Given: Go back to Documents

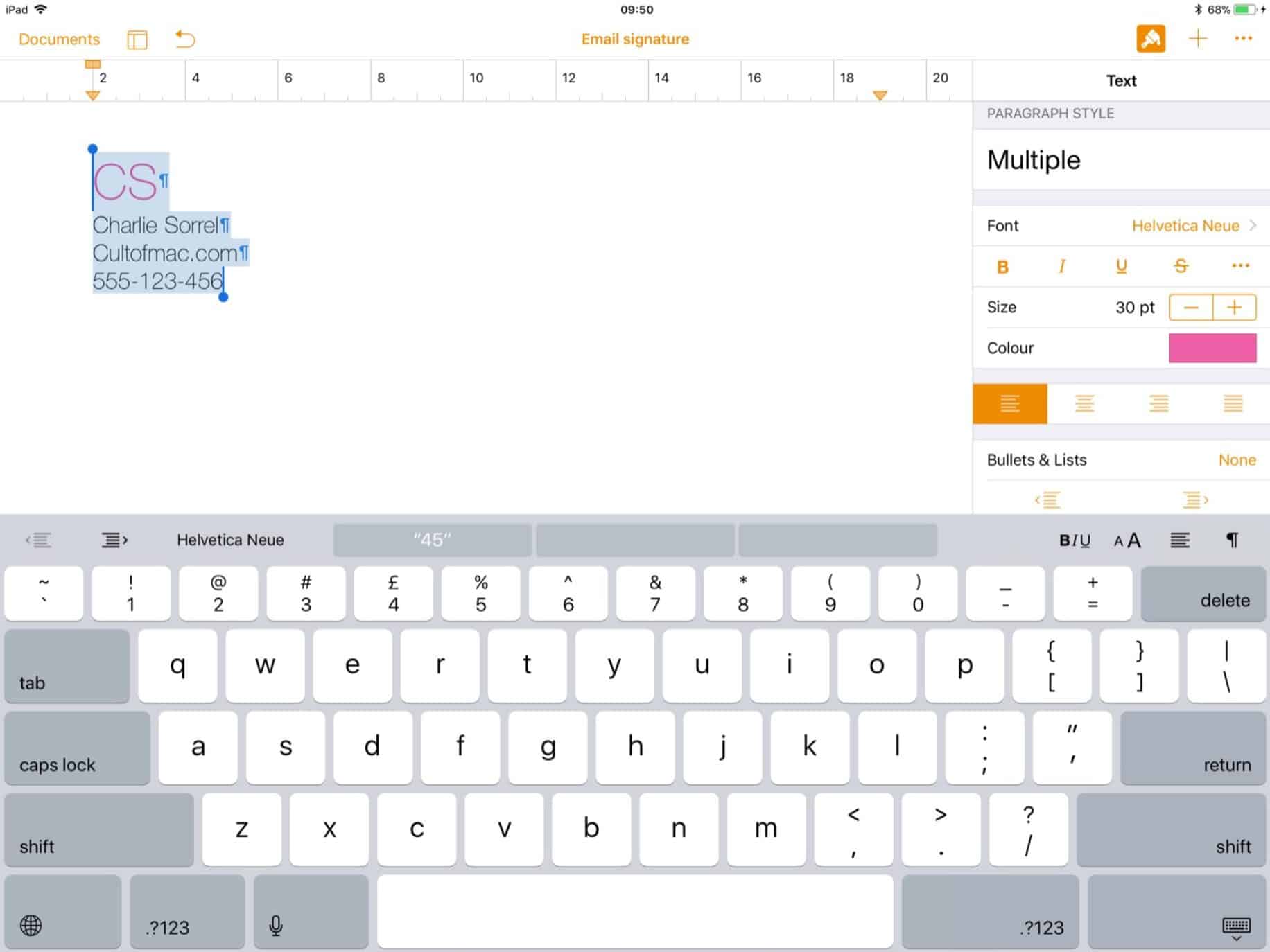Looking at the screenshot, I should tap(59, 39).
